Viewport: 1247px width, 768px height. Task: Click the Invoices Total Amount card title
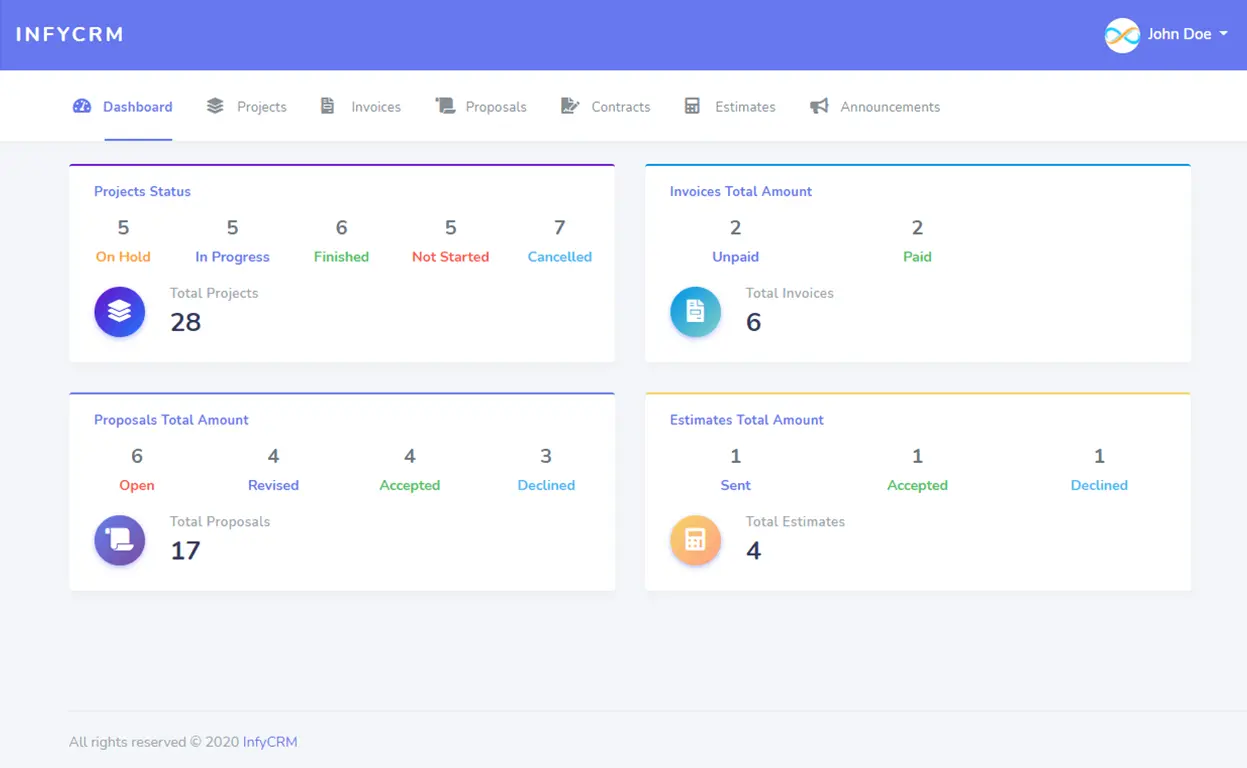(x=741, y=191)
